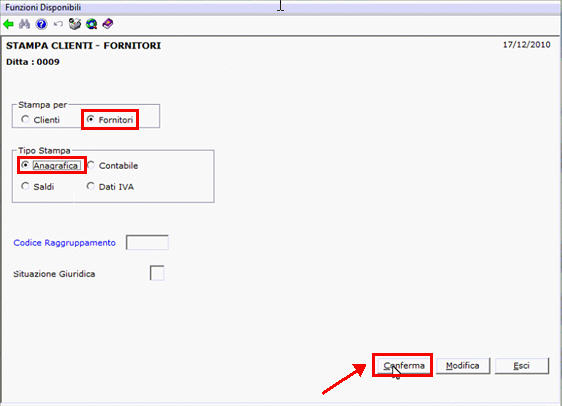Screen dimensions: 562x406
Task: Open help via the blue question mark icon
Action: [42, 24]
